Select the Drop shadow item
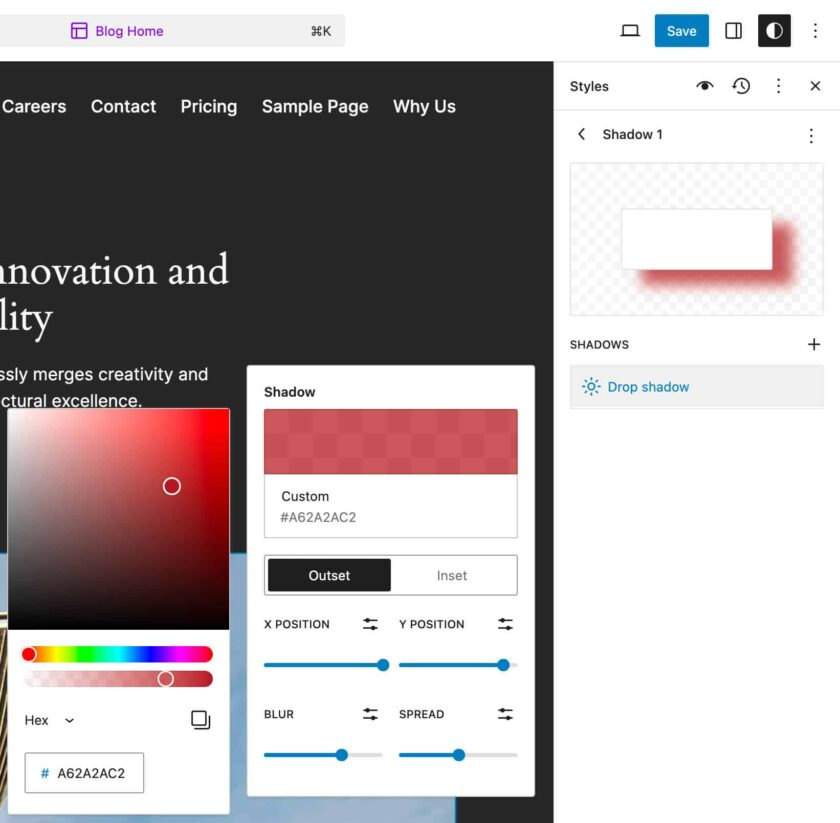 point(696,387)
